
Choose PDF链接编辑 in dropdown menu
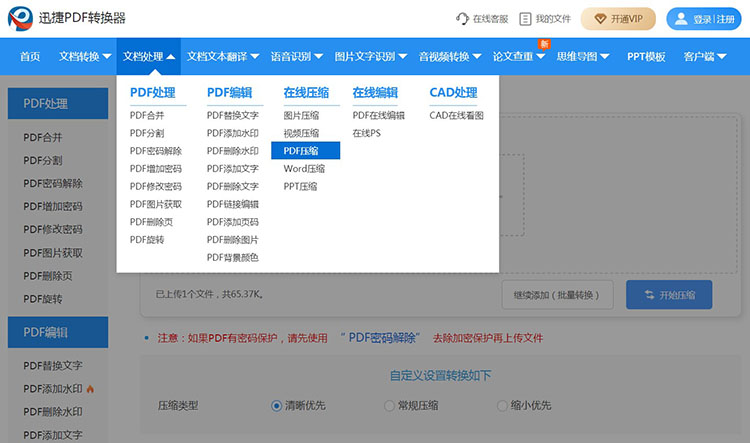click(x=232, y=204)
